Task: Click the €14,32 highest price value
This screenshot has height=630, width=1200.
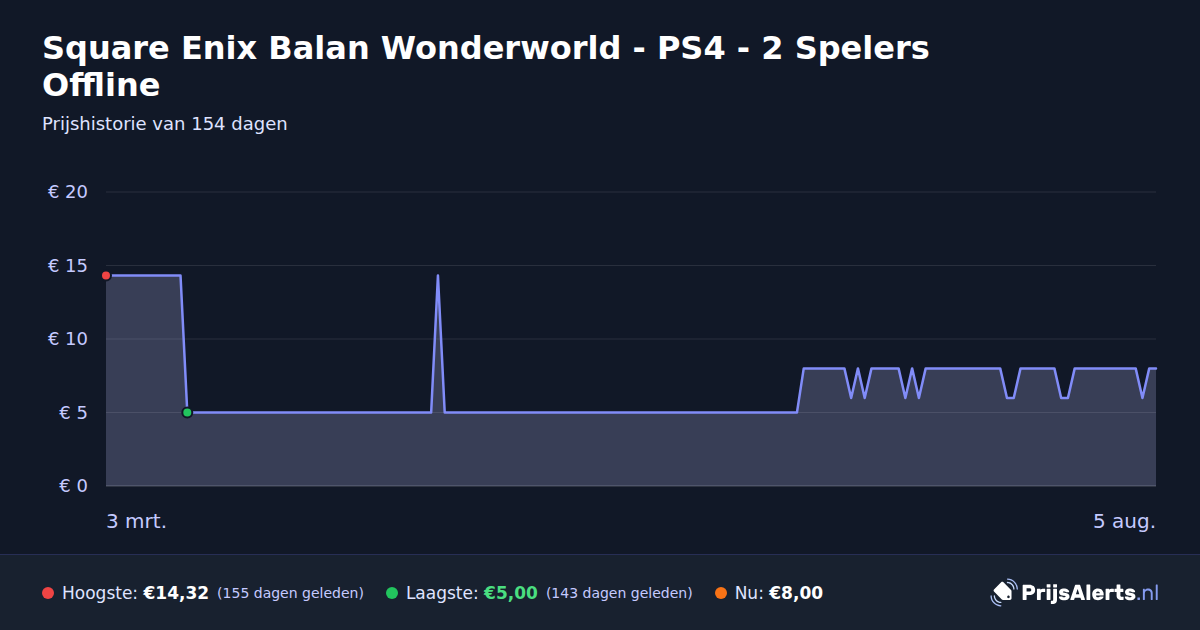Action: (x=176, y=593)
